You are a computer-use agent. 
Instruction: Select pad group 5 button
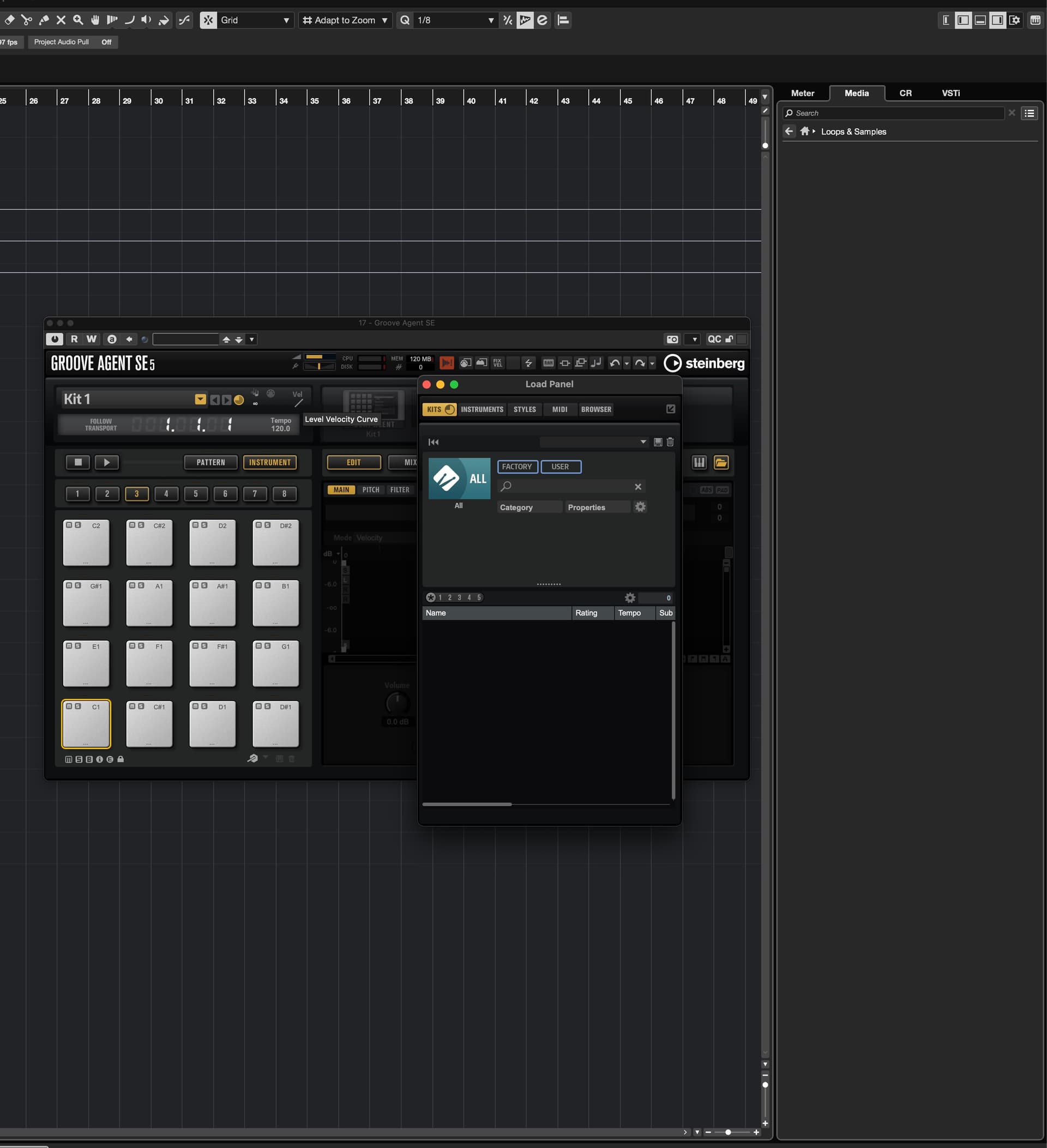195,494
